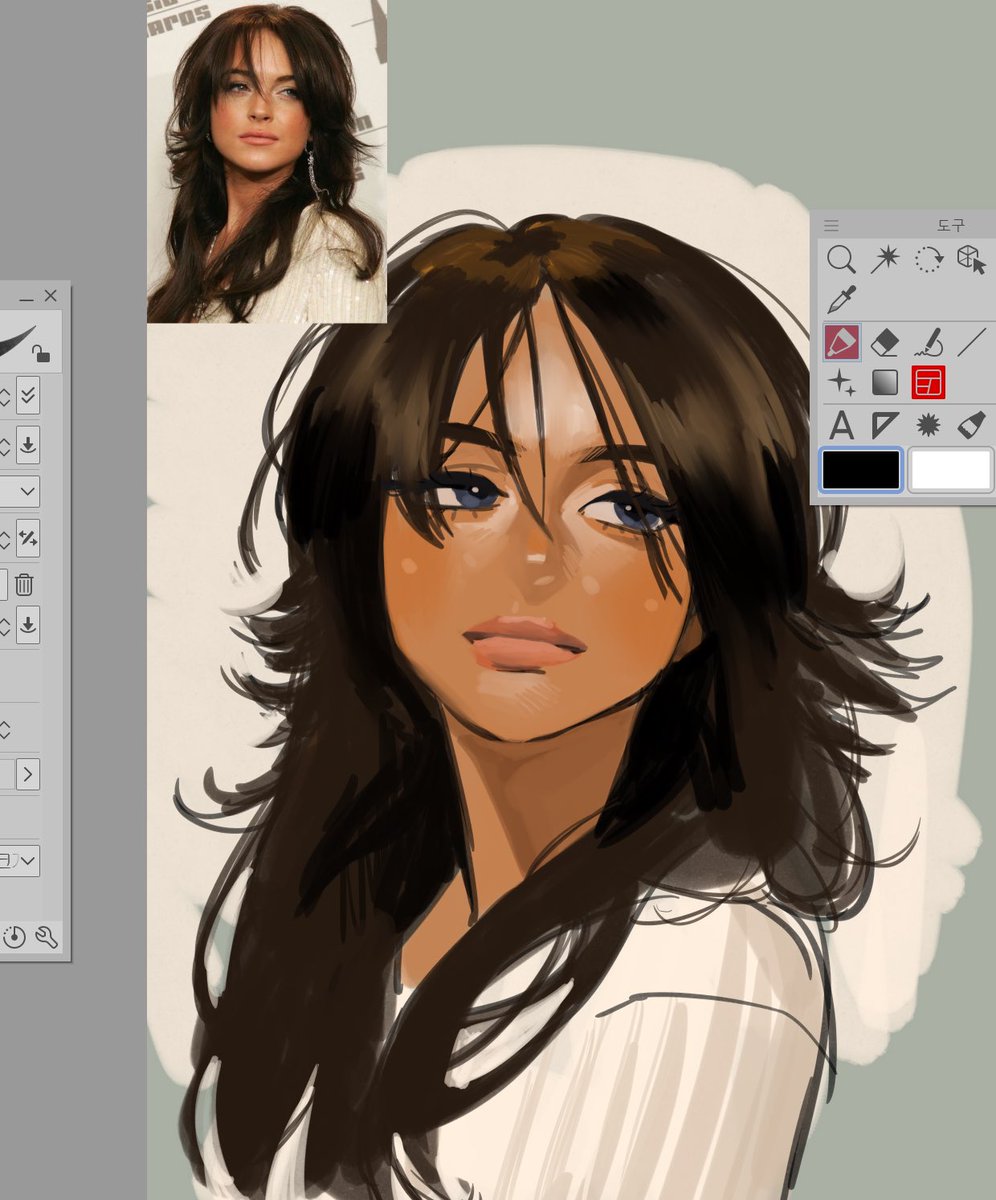Select the magic wand auto-select tool
This screenshot has width=996, height=1200.
884,260
